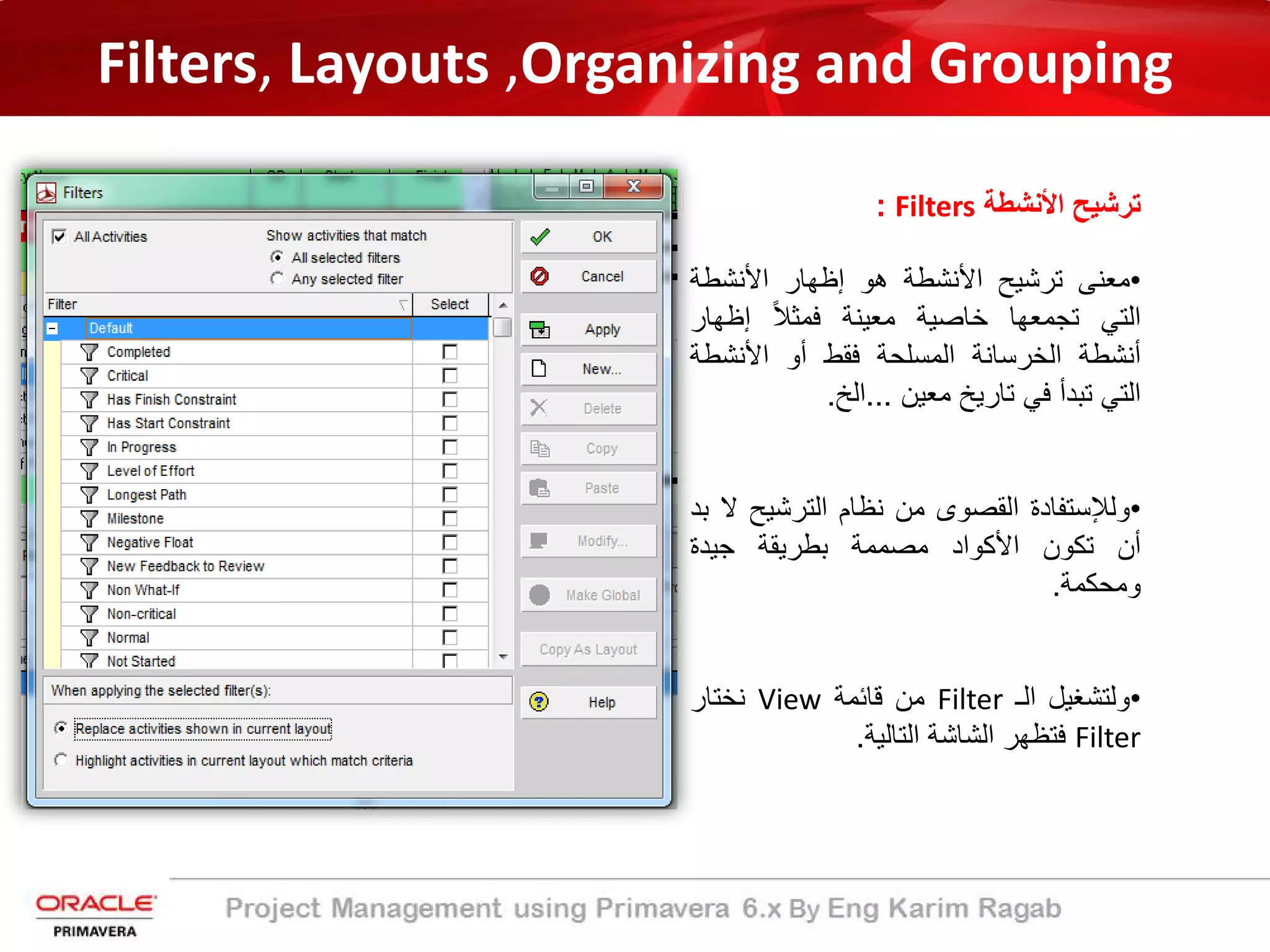Select Highlight activities in current layout option
The image size is (1270, 952).
coord(61,760)
